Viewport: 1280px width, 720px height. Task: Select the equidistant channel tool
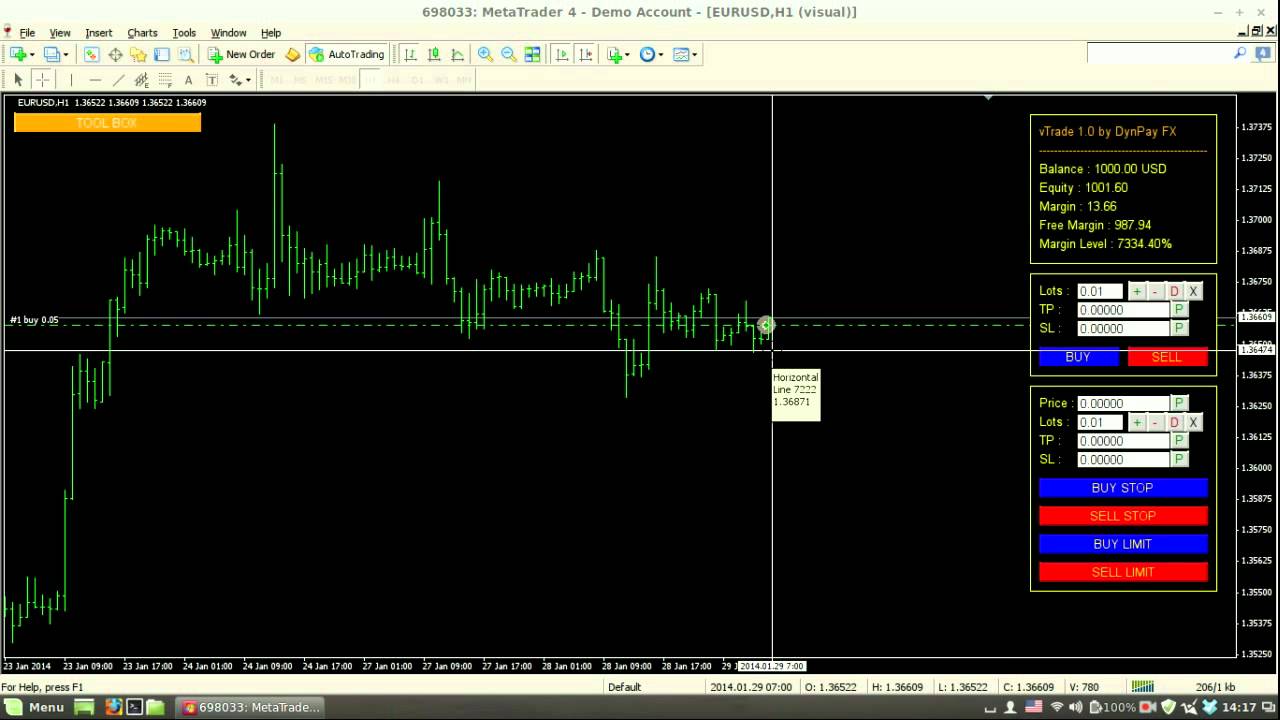point(142,79)
